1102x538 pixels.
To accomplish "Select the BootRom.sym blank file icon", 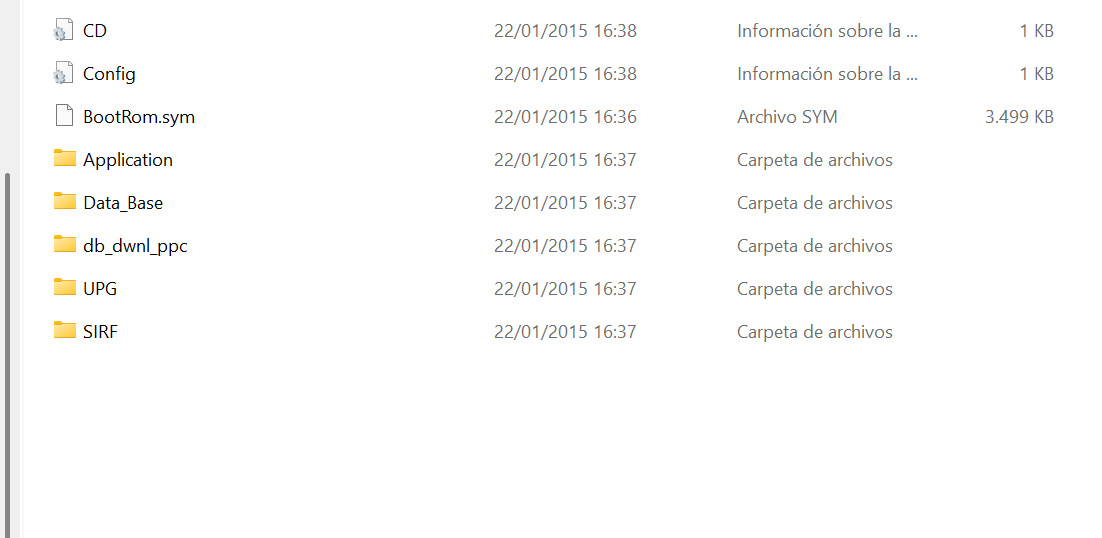I will pyautogui.click(x=64, y=117).
